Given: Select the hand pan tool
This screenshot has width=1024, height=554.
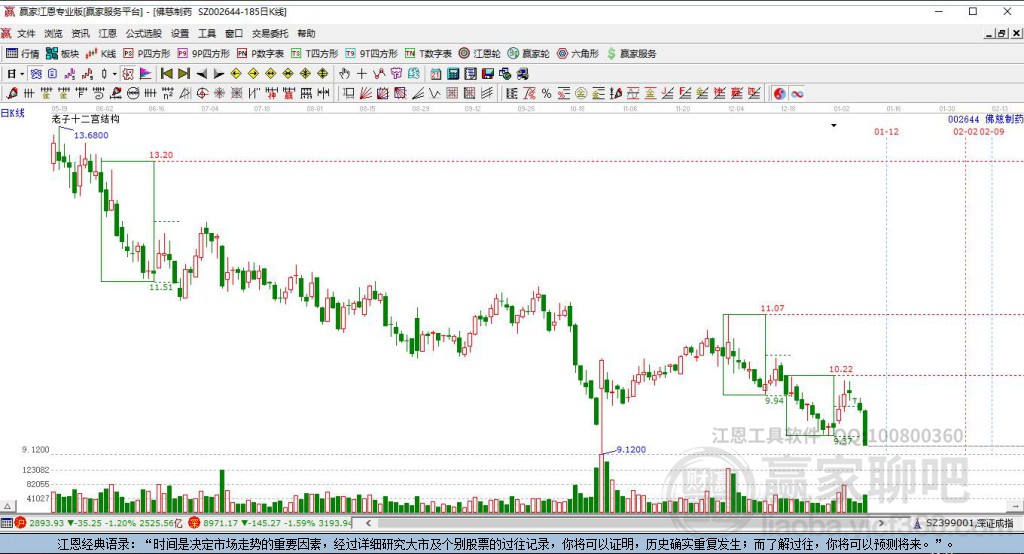Looking at the screenshot, I should (x=344, y=74).
